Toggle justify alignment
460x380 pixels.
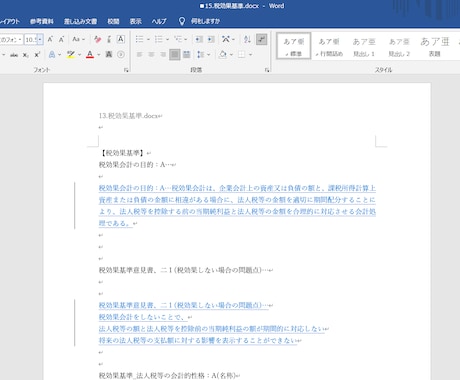[x=174, y=54]
